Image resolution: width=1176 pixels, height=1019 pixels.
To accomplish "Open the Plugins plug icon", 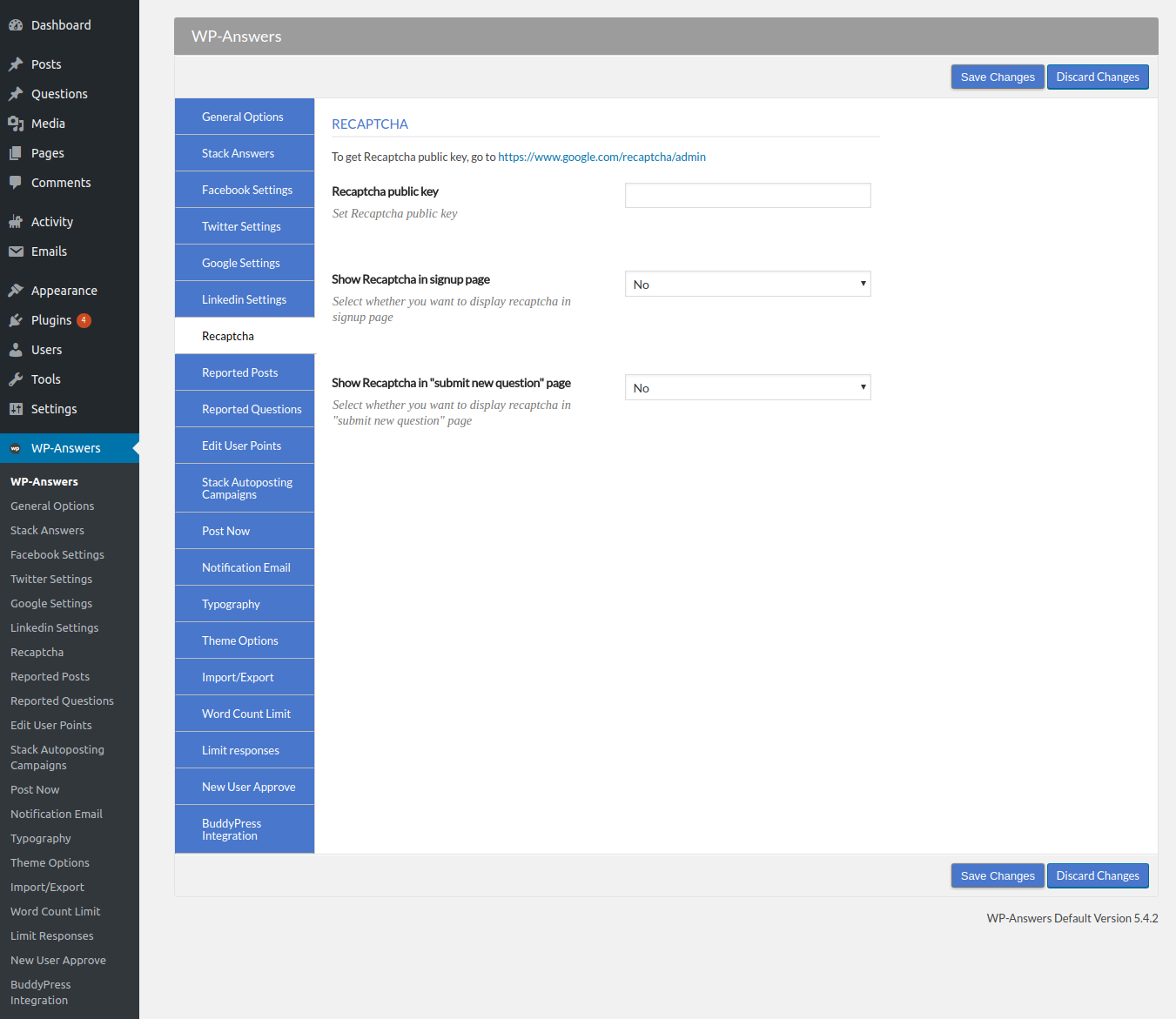I will (x=16, y=320).
